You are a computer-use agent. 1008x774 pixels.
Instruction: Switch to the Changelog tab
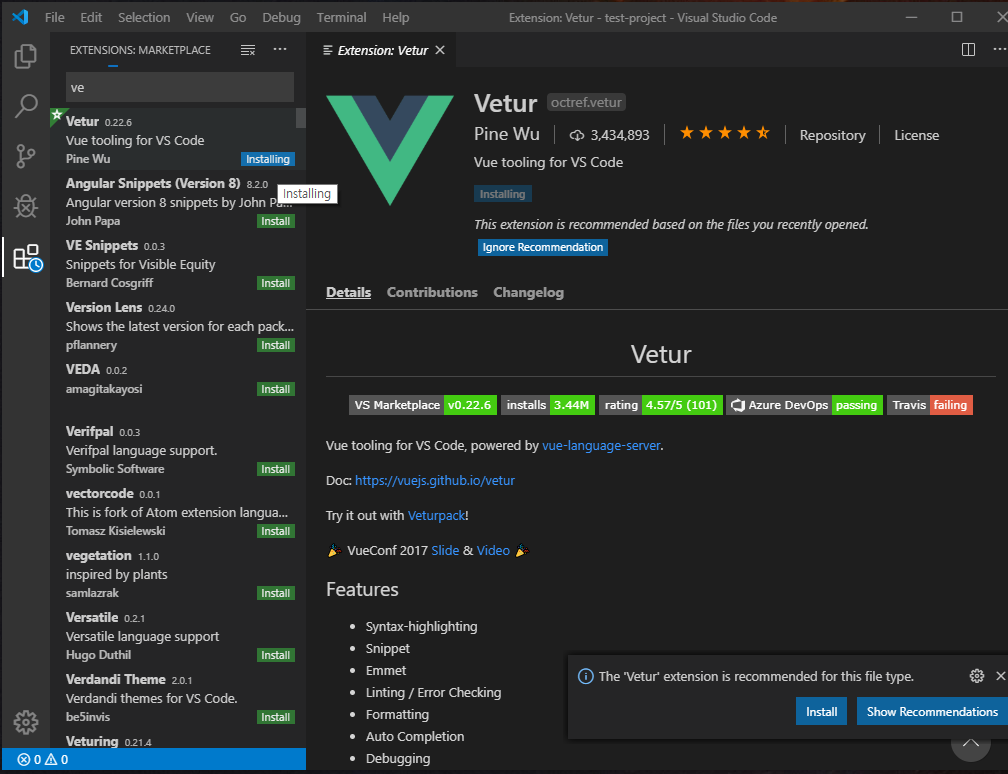[528, 292]
